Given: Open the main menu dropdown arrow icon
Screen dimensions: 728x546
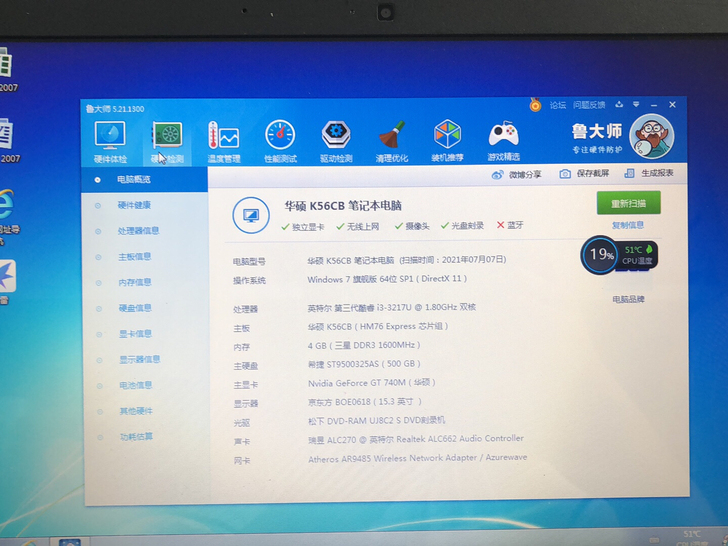Looking at the screenshot, I should pyautogui.click(x=636, y=104).
